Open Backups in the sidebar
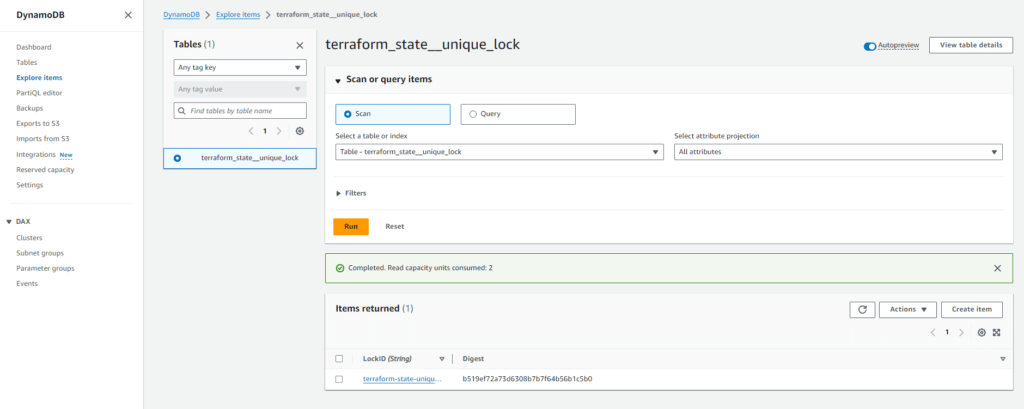The width and height of the screenshot is (1024, 409). point(29,108)
